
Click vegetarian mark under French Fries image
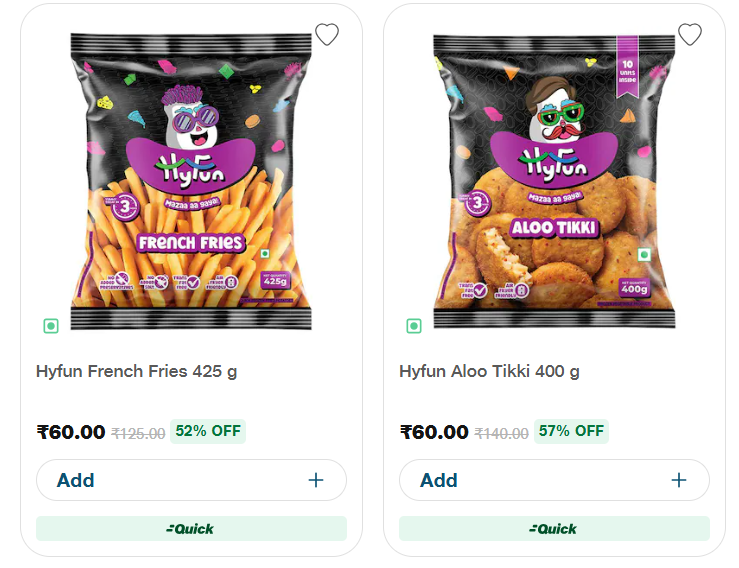50,326
